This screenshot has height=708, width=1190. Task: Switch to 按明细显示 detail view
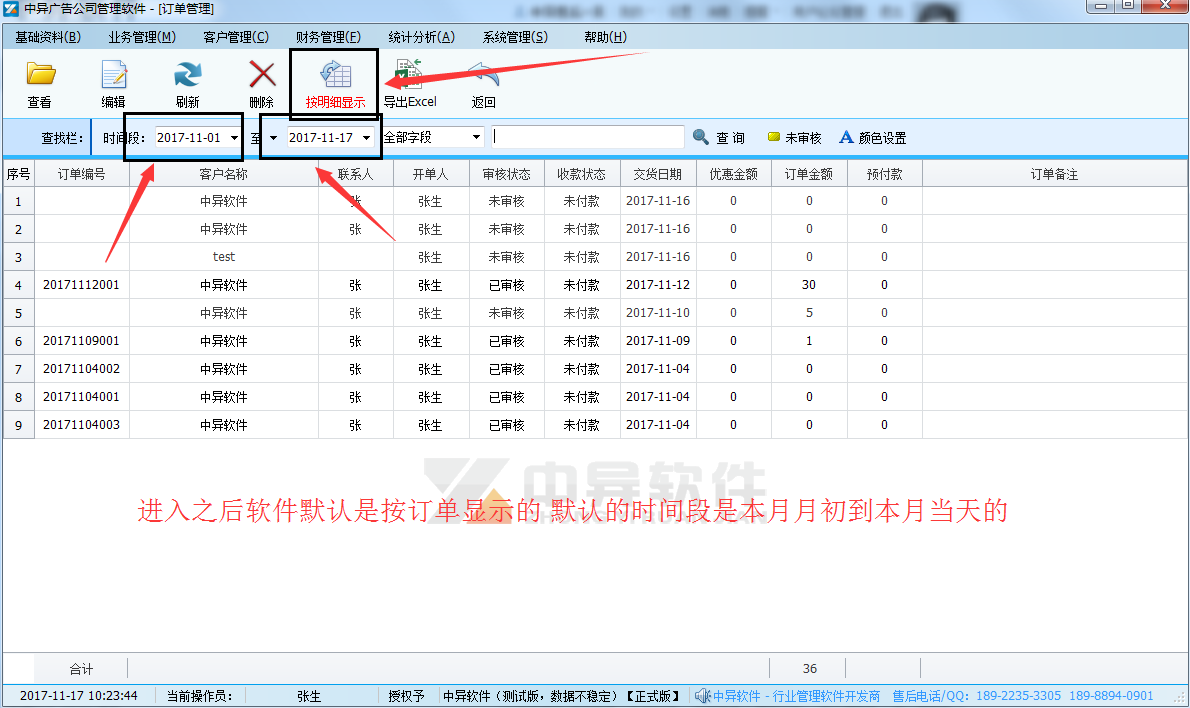click(335, 84)
